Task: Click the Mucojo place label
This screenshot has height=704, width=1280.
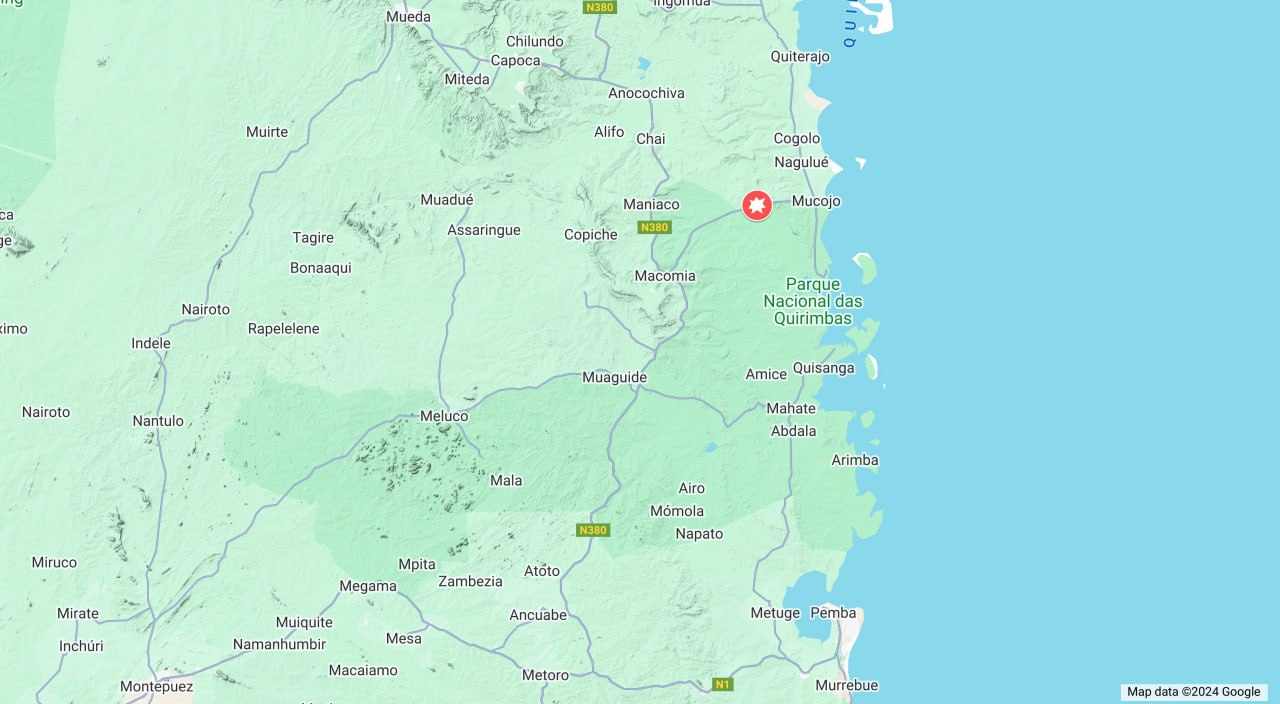Action: click(x=816, y=201)
